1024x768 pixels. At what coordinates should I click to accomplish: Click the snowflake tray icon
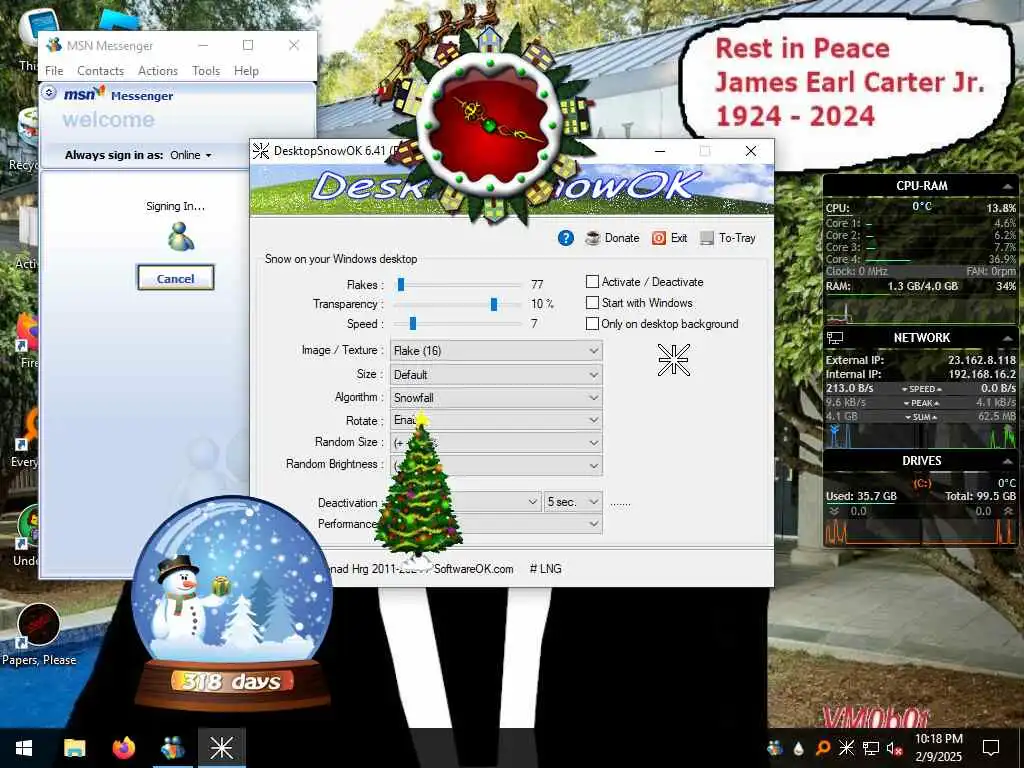tap(846, 748)
